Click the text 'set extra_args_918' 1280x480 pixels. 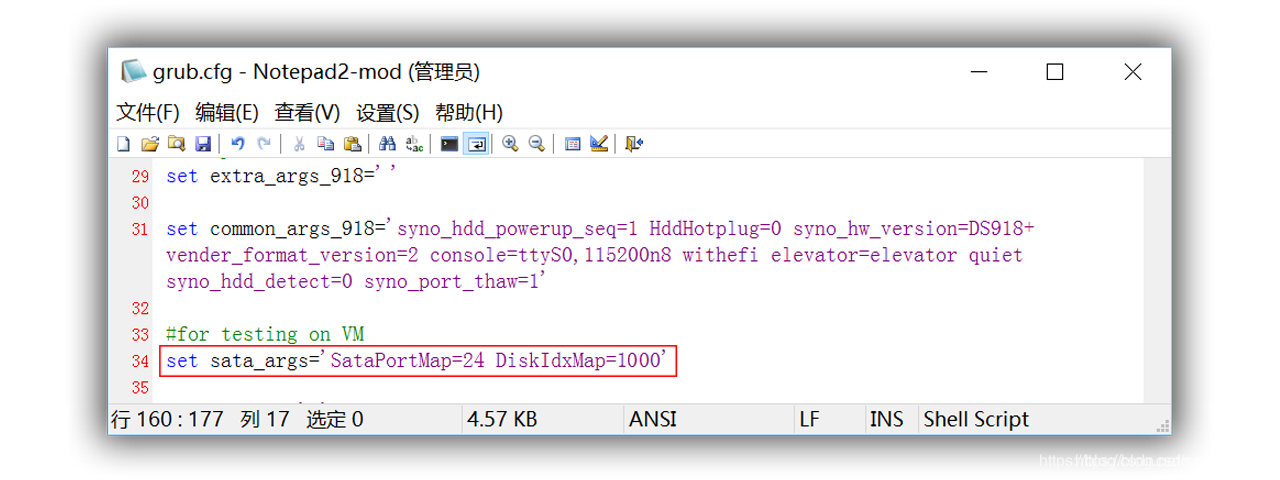(x=269, y=177)
